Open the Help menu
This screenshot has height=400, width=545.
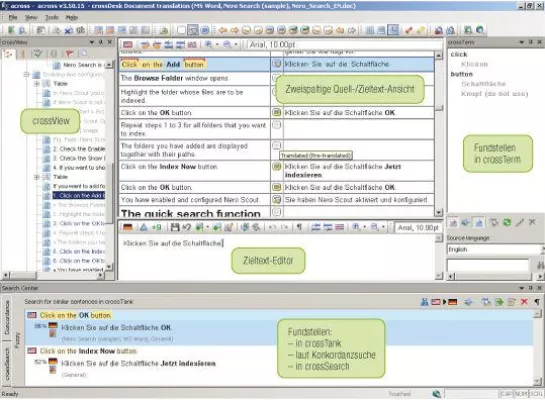pos(72,17)
